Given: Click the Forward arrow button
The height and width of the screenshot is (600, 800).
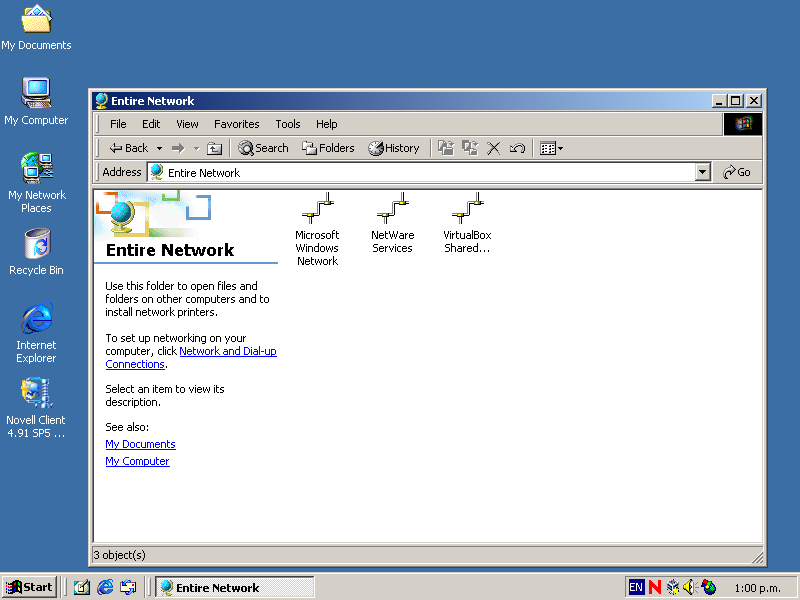Looking at the screenshot, I should point(178,148).
